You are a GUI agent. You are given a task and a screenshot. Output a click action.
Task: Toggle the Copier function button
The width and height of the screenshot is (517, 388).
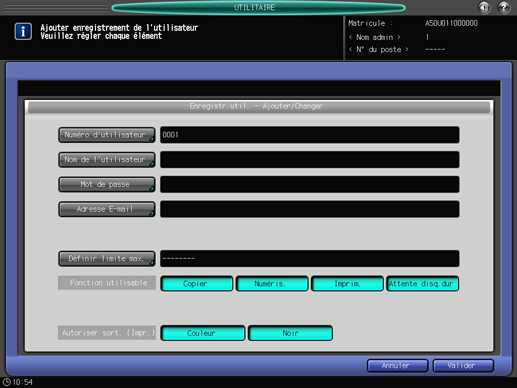(x=197, y=284)
